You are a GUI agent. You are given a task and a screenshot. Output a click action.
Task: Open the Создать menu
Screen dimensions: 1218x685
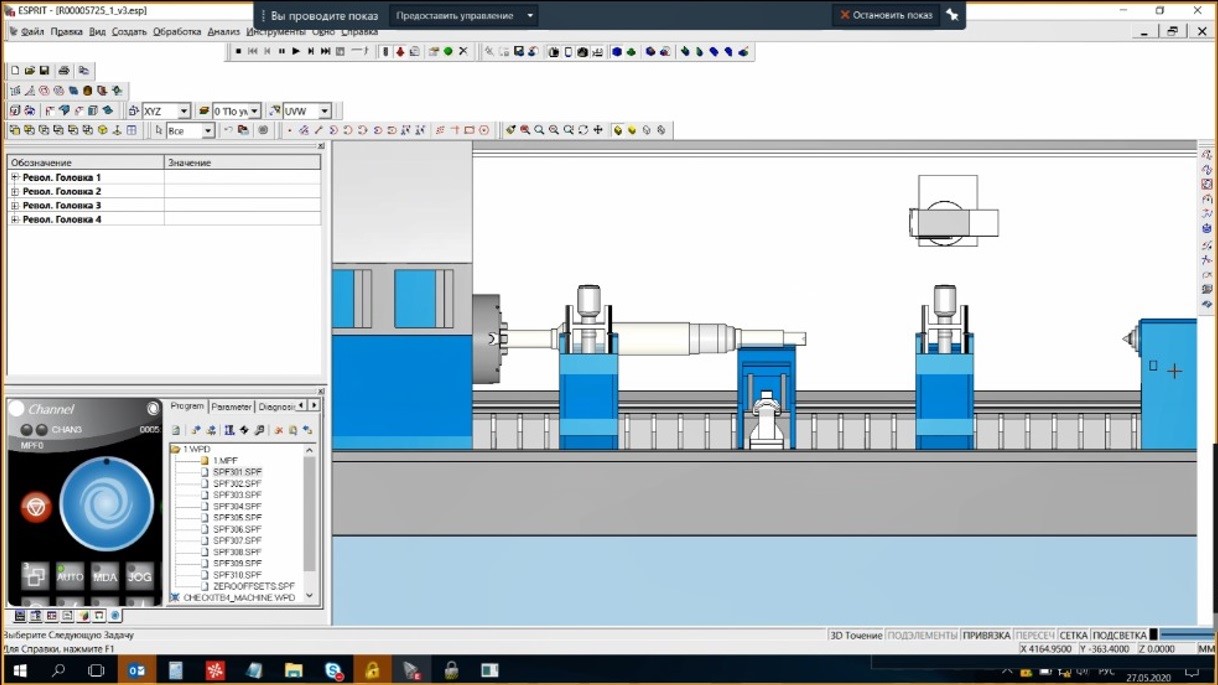[x=129, y=31]
